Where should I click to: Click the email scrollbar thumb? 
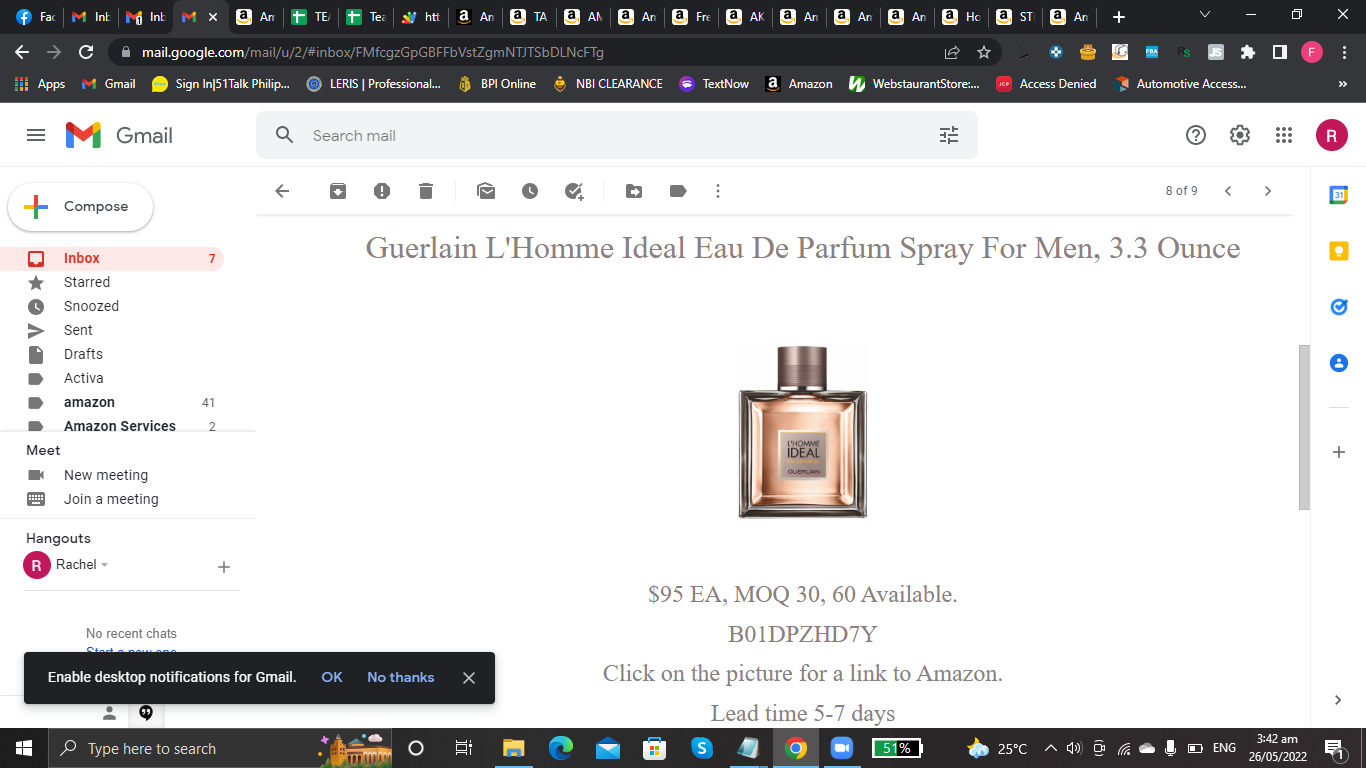click(1304, 427)
